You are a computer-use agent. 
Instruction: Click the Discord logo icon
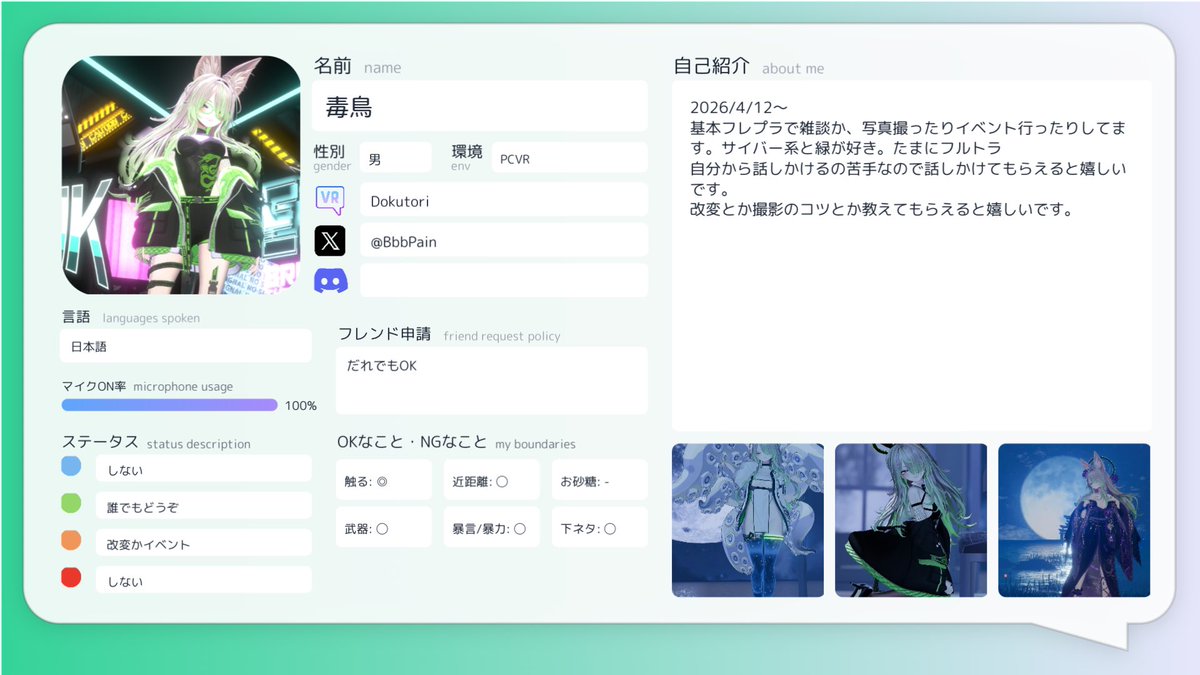pyautogui.click(x=331, y=281)
